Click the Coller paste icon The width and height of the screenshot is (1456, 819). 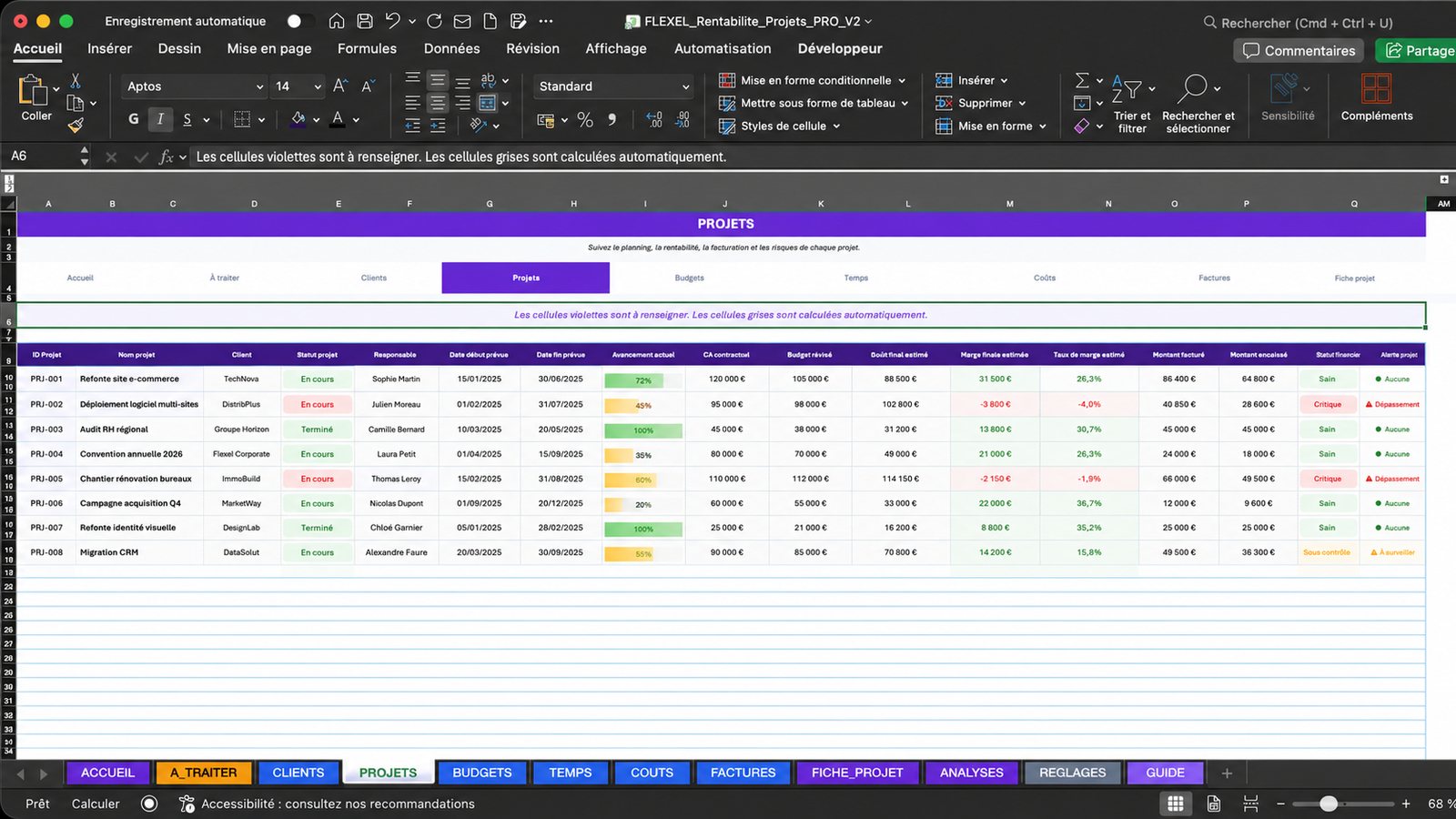coord(33,90)
